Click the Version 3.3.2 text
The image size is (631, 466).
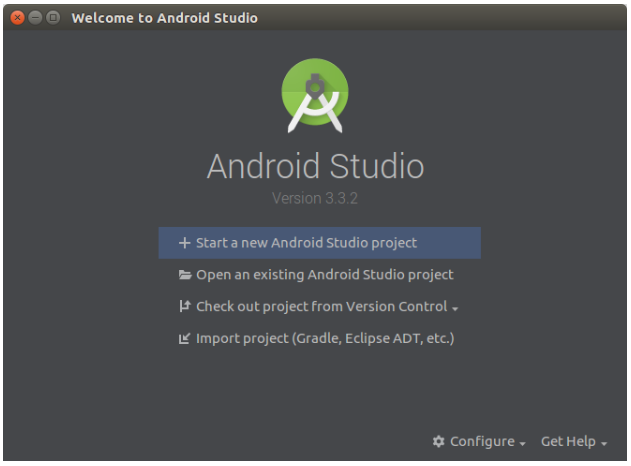315,198
